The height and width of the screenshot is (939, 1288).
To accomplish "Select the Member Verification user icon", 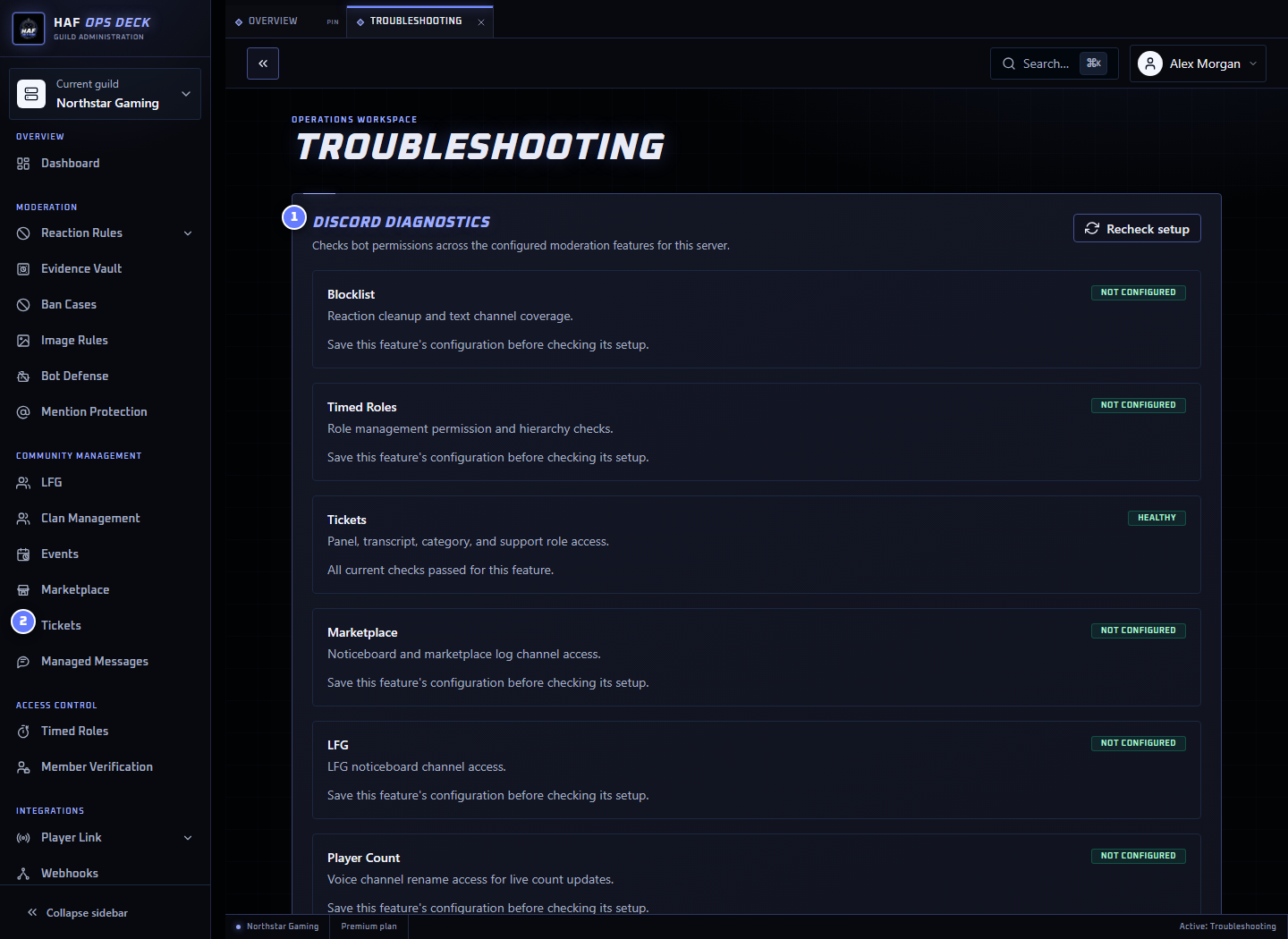I will coord(23,767).
